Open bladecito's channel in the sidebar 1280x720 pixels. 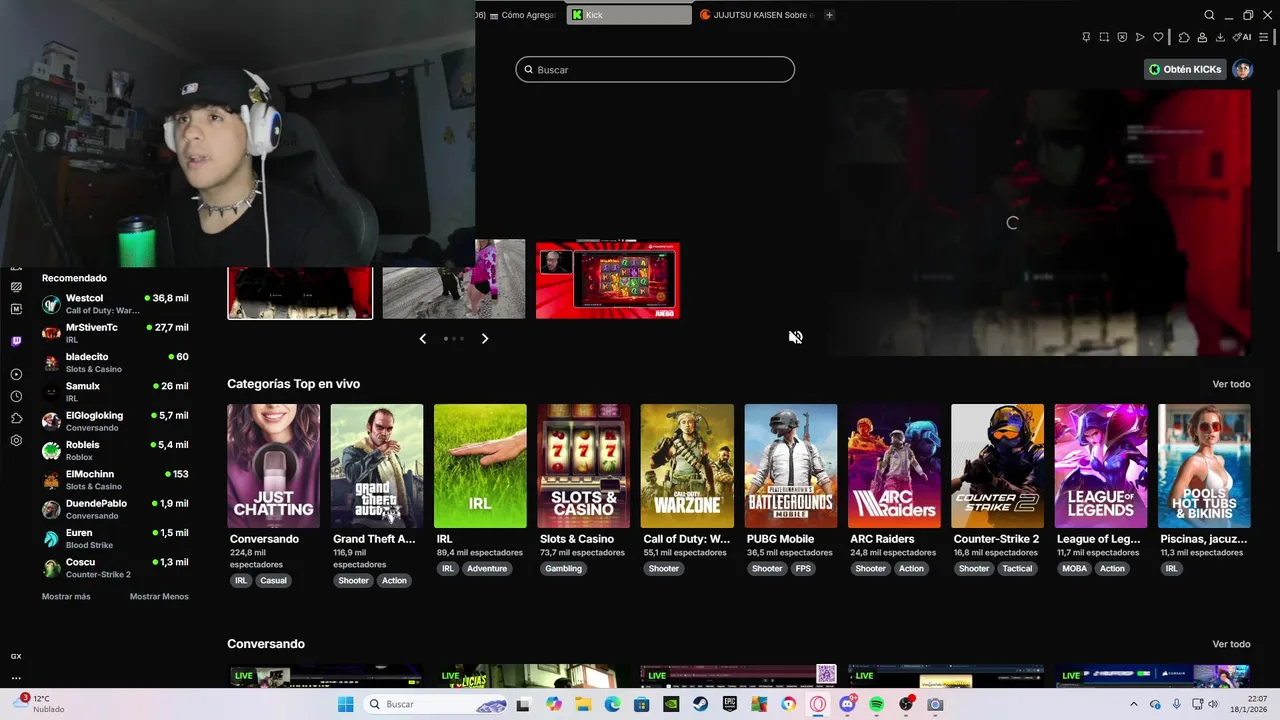[114, 362]
